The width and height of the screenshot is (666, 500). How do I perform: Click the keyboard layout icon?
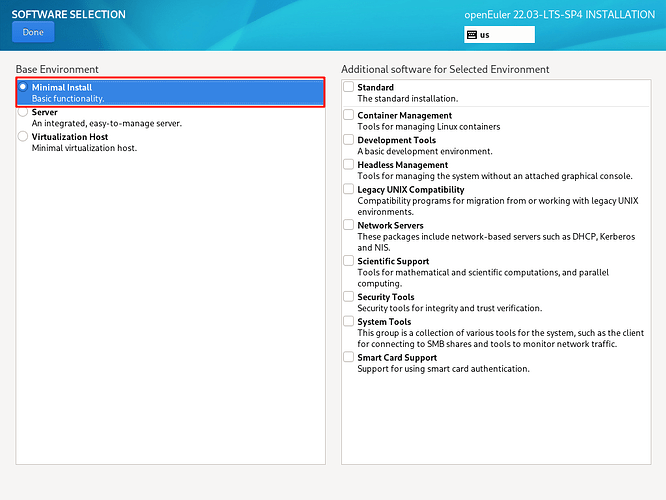click(x=472, y=35)
